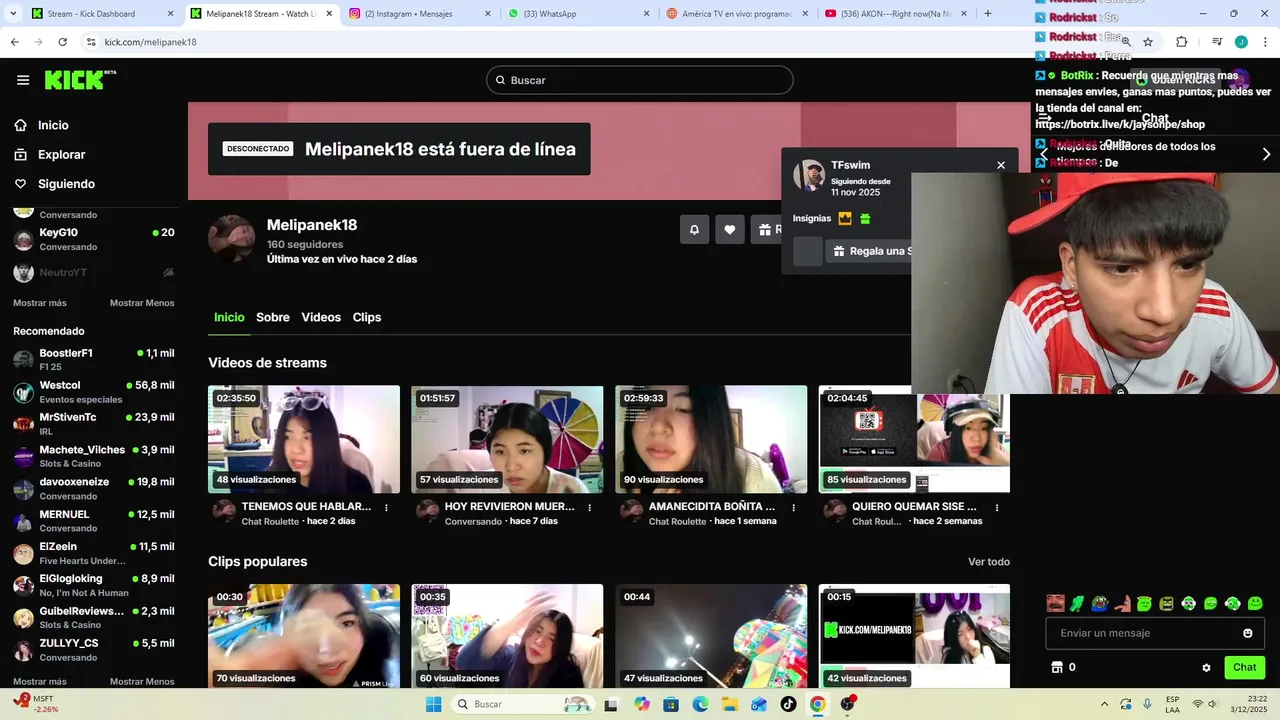Open Windows Start menu
This screenshot has width=1280, height=720.
pos(434,704)
